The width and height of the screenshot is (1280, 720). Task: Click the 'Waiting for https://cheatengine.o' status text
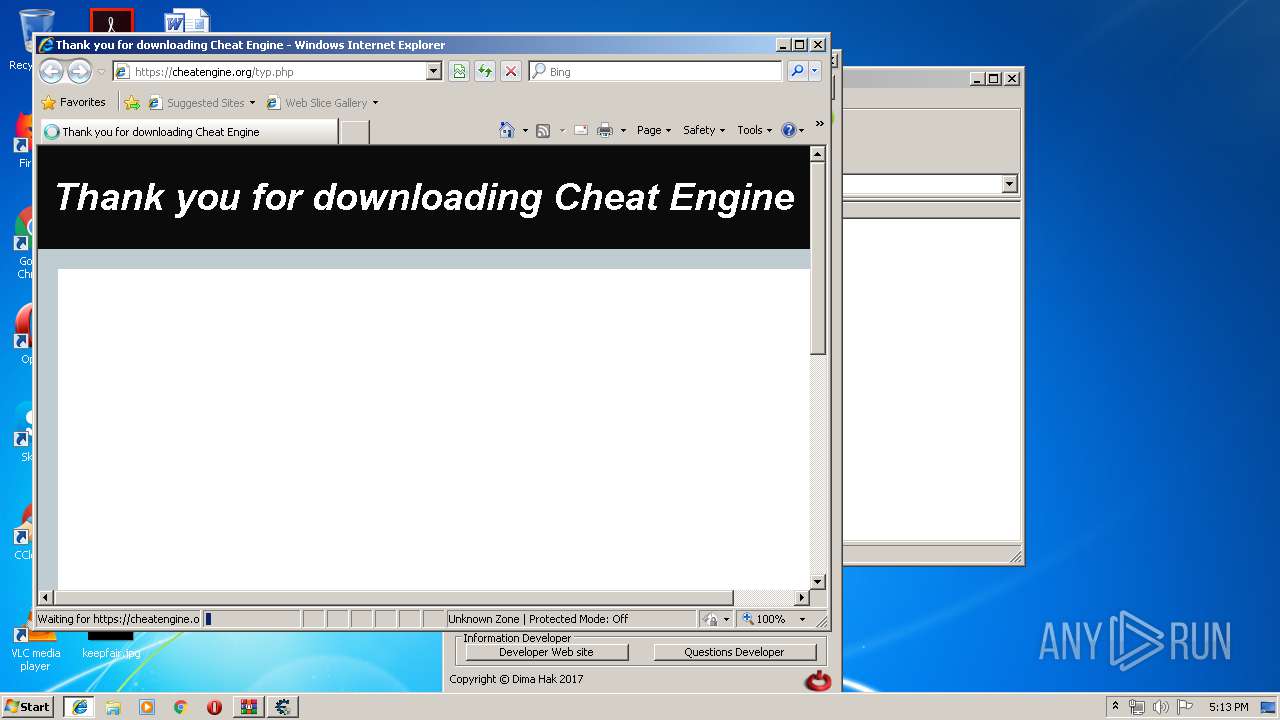[118, 619]
